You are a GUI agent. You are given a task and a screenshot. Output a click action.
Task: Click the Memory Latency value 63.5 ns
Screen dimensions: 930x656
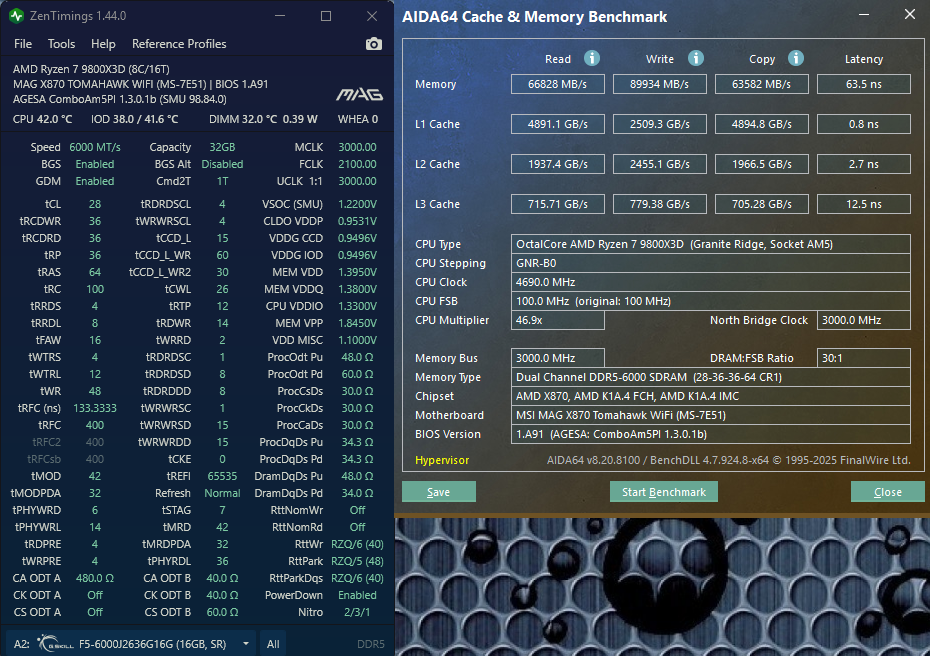(x=864, y=84)
